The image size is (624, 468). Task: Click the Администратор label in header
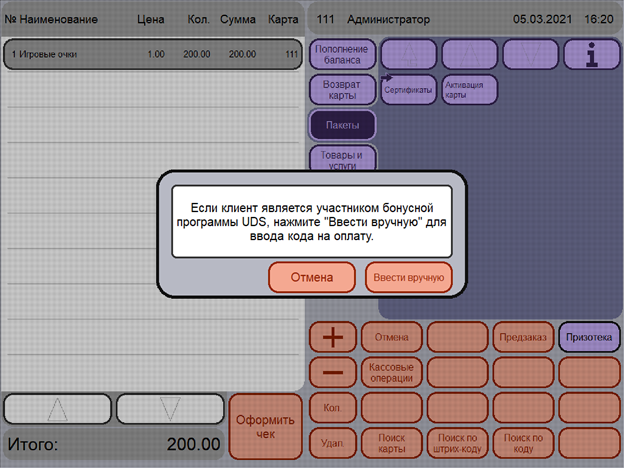[388, 19]
